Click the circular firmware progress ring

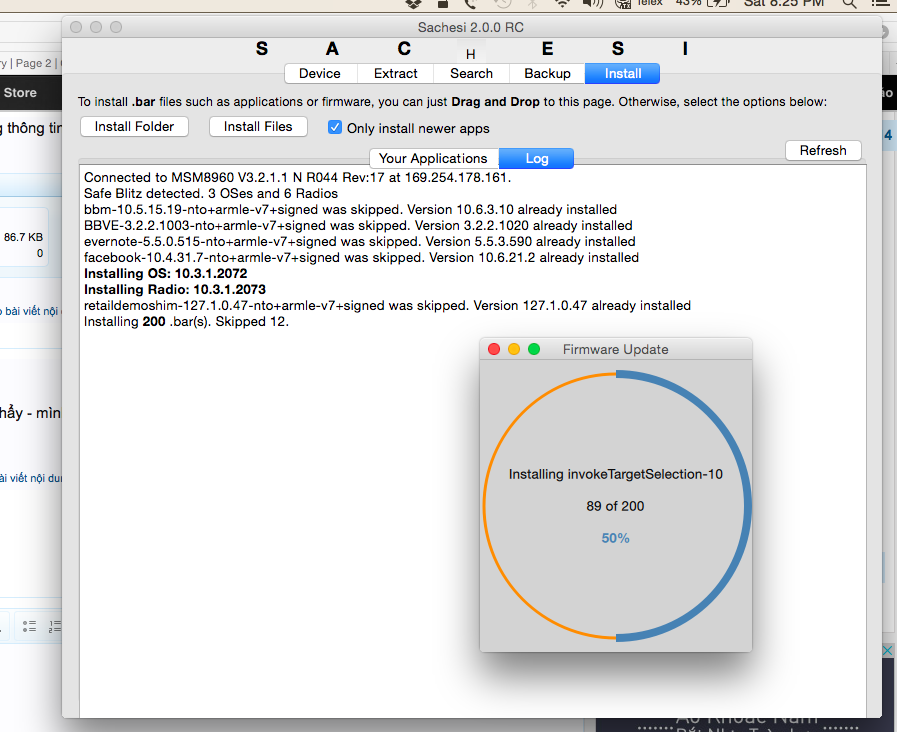[747, 506]
